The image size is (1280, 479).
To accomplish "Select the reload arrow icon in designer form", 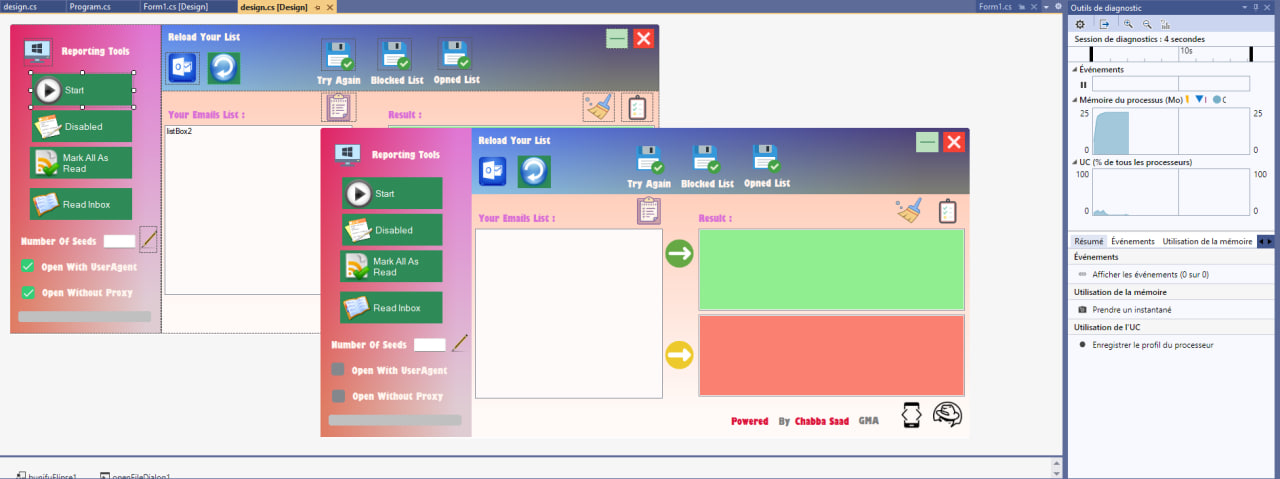I will pos(224,68).
